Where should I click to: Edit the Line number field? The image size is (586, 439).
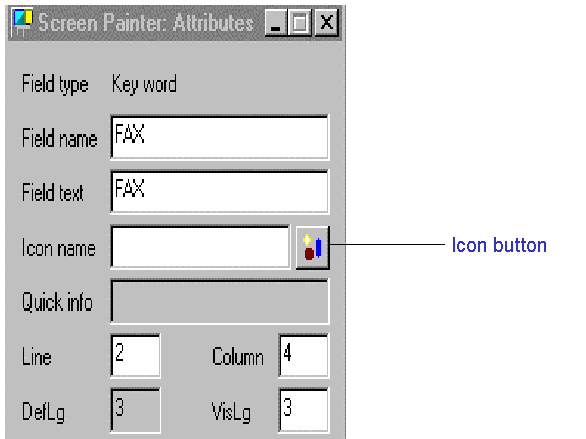pos(136,356)
